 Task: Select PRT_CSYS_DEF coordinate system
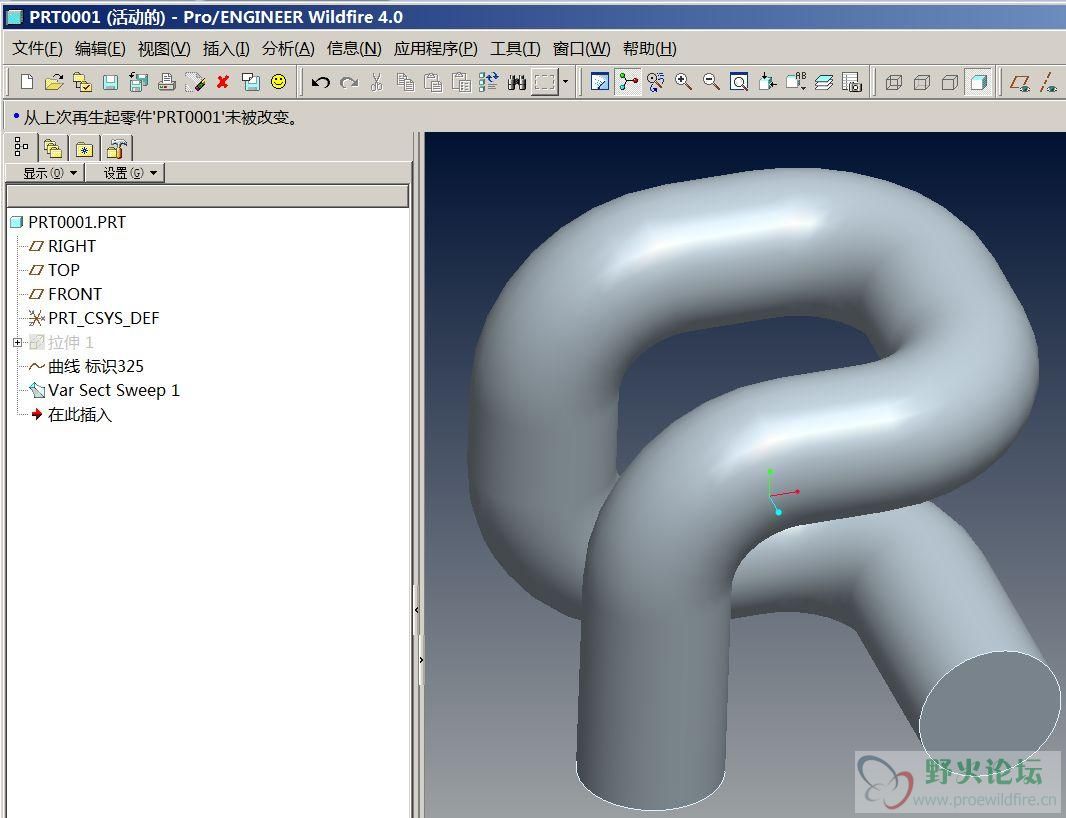click(94, 318)
